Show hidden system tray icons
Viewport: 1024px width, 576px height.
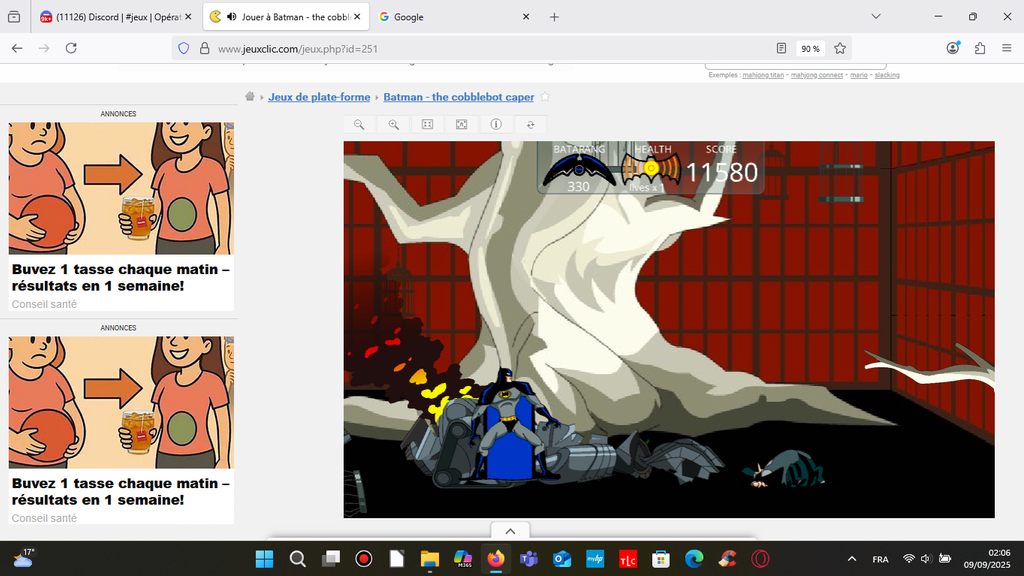point(851,559)
